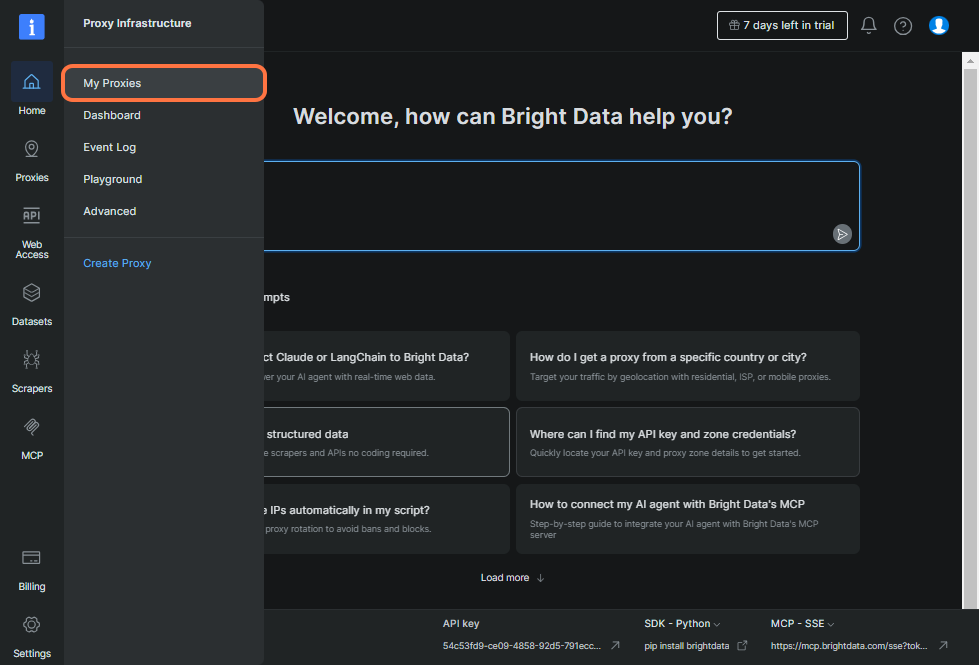Viewport: 979px width, 665px height.
Task: Open the Scrapers bug icon
Action: [x=31, y=360]
